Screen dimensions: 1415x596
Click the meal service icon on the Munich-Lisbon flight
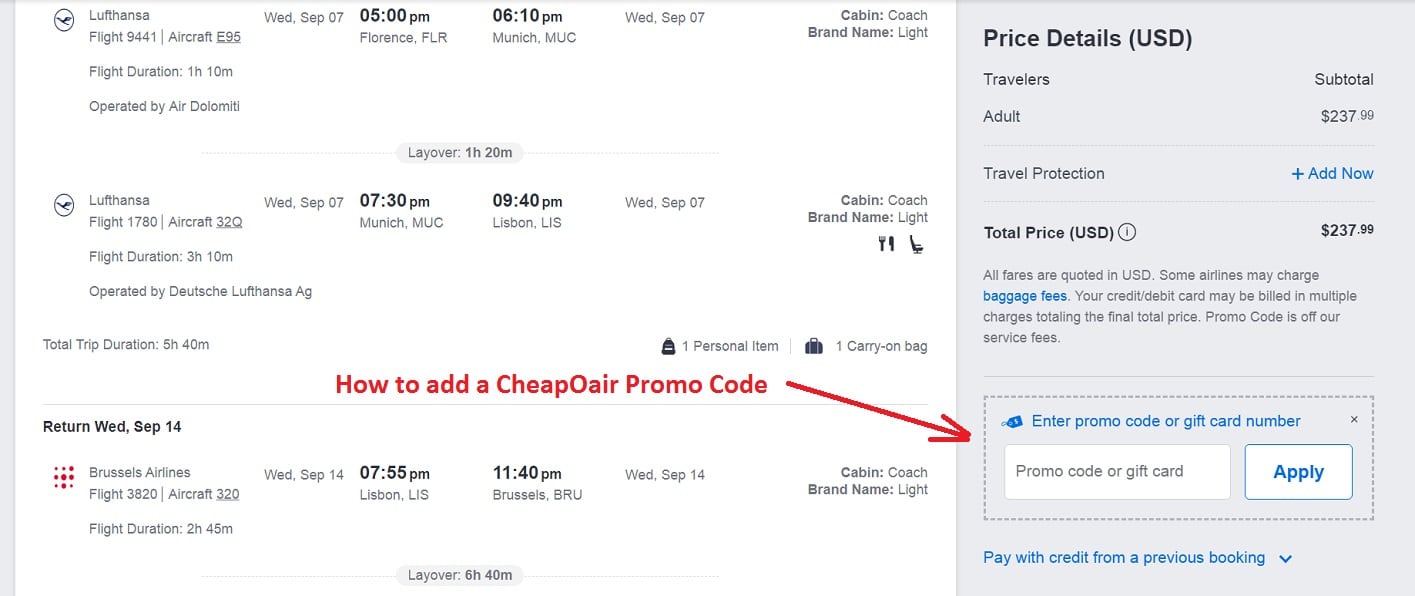[x=884, y=243]
